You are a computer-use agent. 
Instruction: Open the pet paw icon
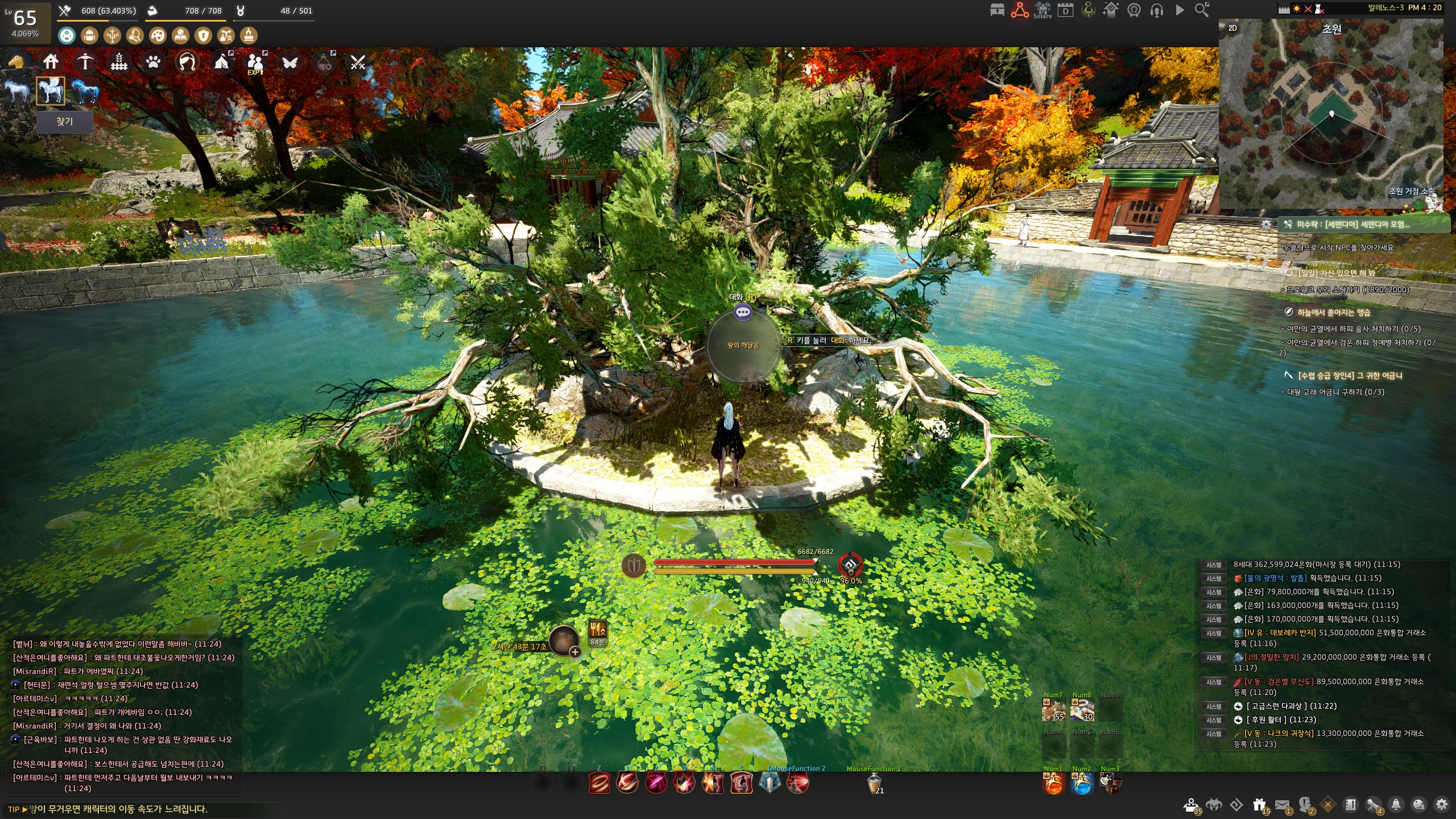pos(153,61)
